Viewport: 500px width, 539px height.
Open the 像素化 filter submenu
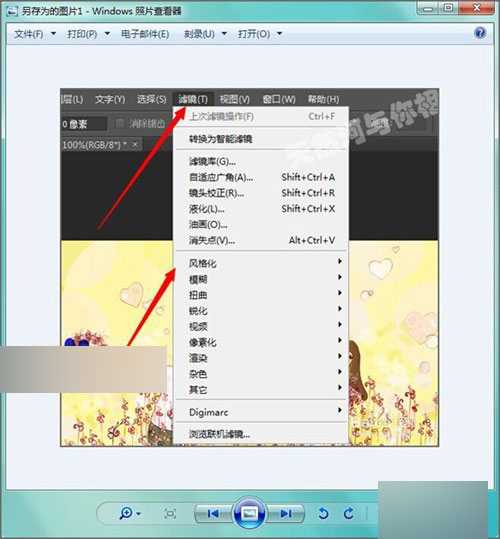pos(262,342)
